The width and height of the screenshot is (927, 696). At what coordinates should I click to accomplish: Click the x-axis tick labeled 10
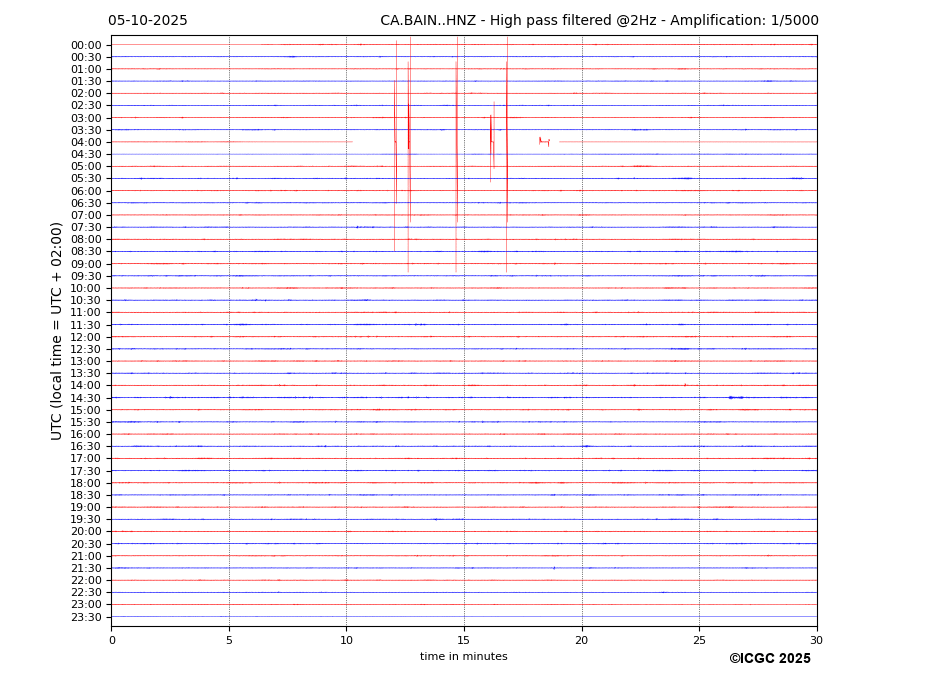pyautogui.click(x=346, y=640)
